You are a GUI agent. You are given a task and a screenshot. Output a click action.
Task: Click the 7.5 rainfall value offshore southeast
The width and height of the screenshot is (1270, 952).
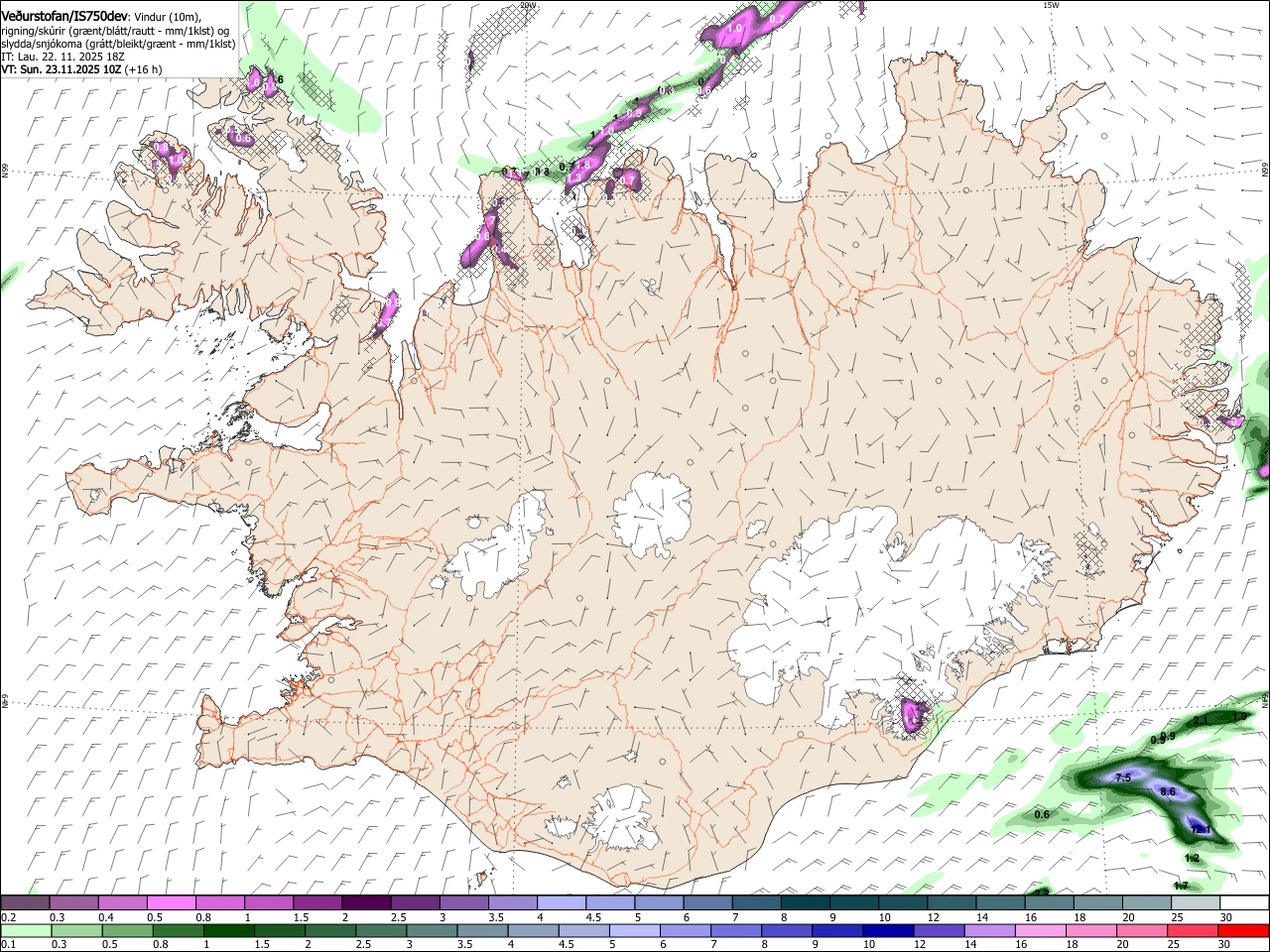point(1122,777)
